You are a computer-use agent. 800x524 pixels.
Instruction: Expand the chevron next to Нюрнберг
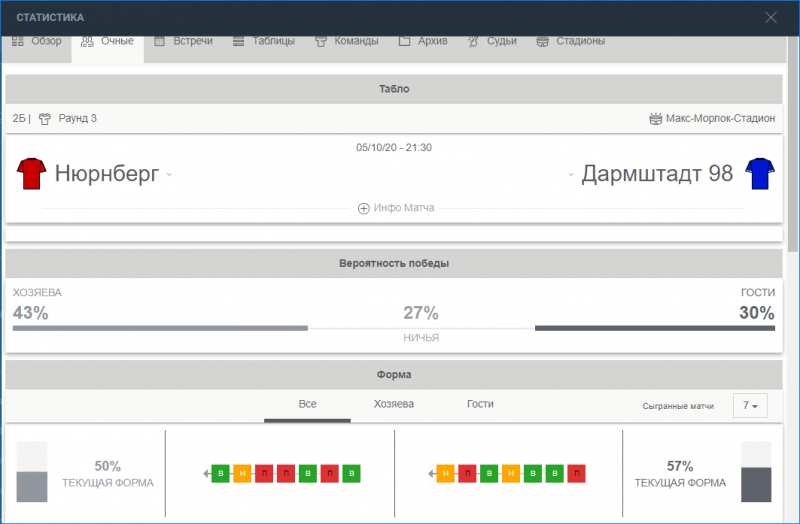click(x=169, y=174)
